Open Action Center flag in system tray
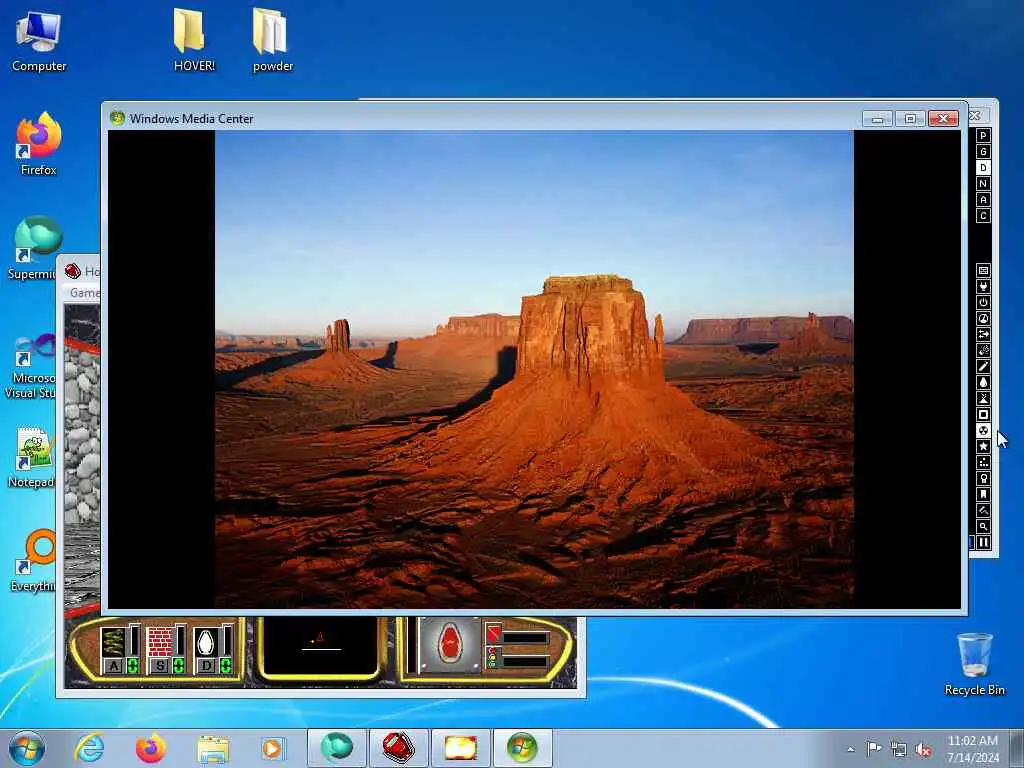Screen dimensions: 1024x768 click(x=874, y=748)
